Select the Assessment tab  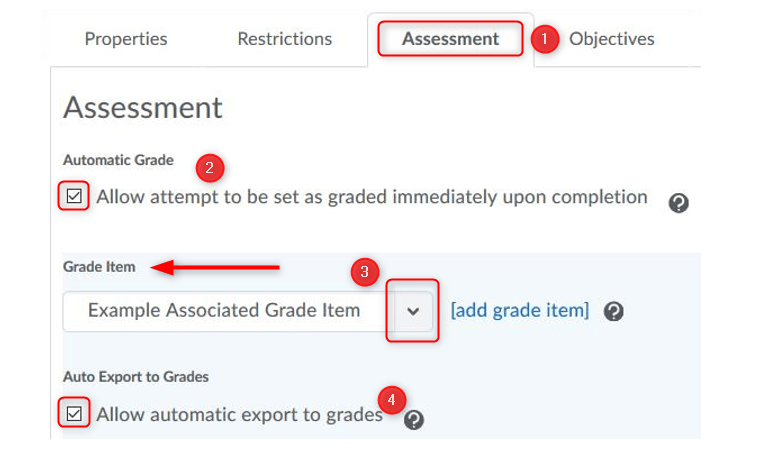[450, 39]
